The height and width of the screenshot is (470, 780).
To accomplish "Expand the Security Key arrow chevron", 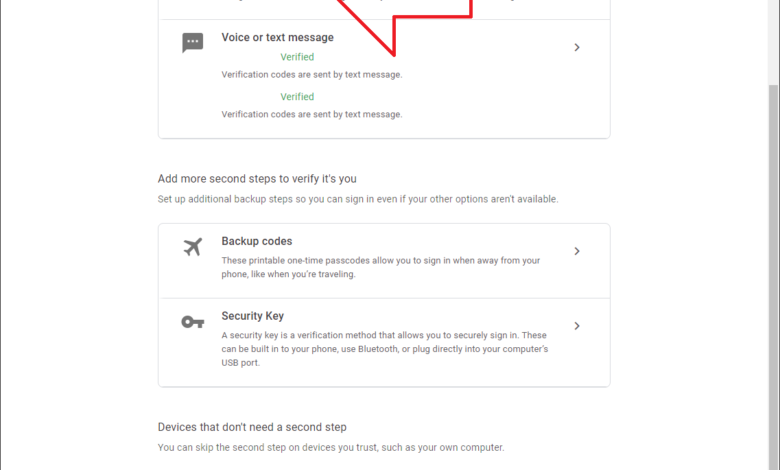I will coord(577,326).
